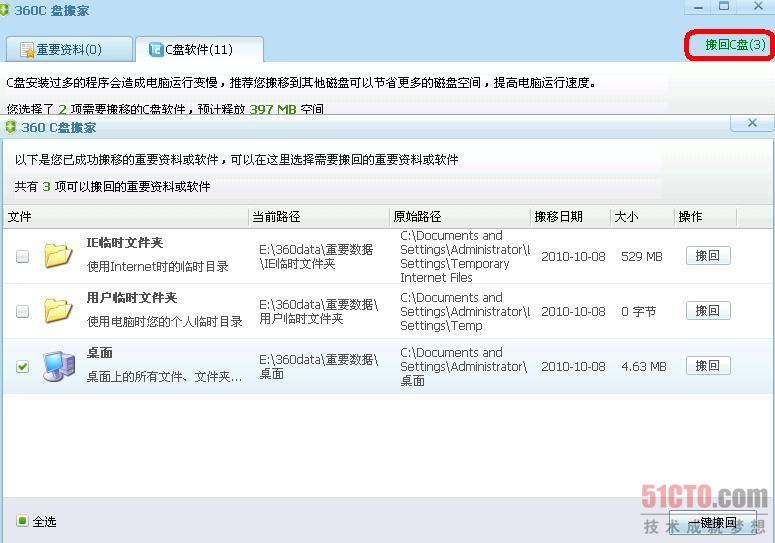Uncheck the 桌面 row checkbox
This screenshot has width=775, height=543.
click(22, 367)
